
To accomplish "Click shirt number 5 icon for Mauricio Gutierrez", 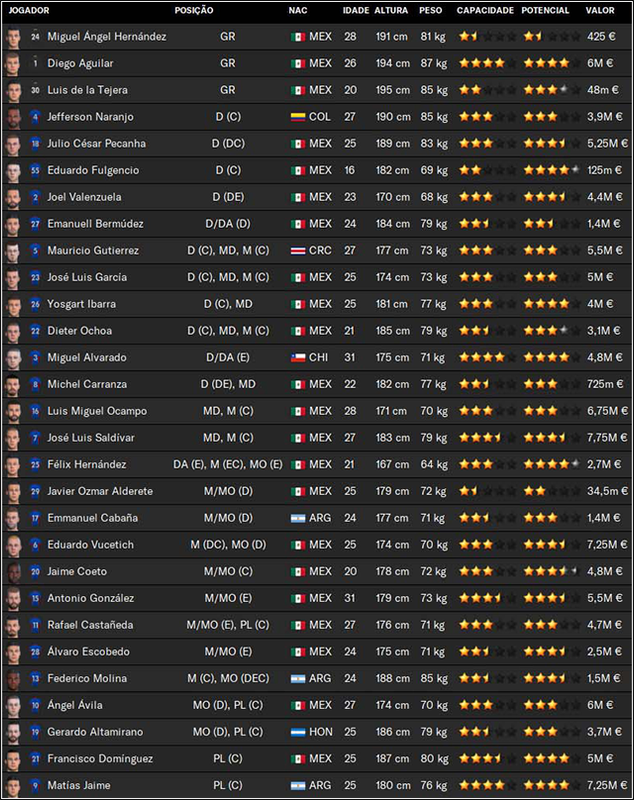I will 35,250.
